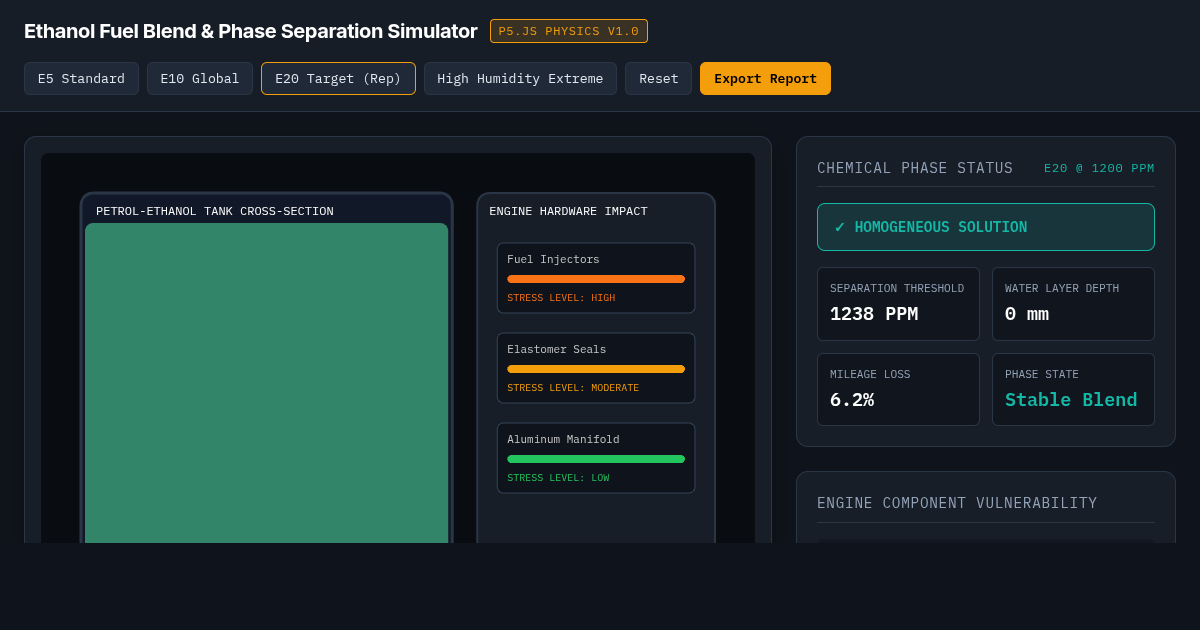Image resolution: width=1200 pixels, height=630 pixels.
Task: Click the P5.JS PHYSICS V1.0 badge
Action: tap(569, 31)
